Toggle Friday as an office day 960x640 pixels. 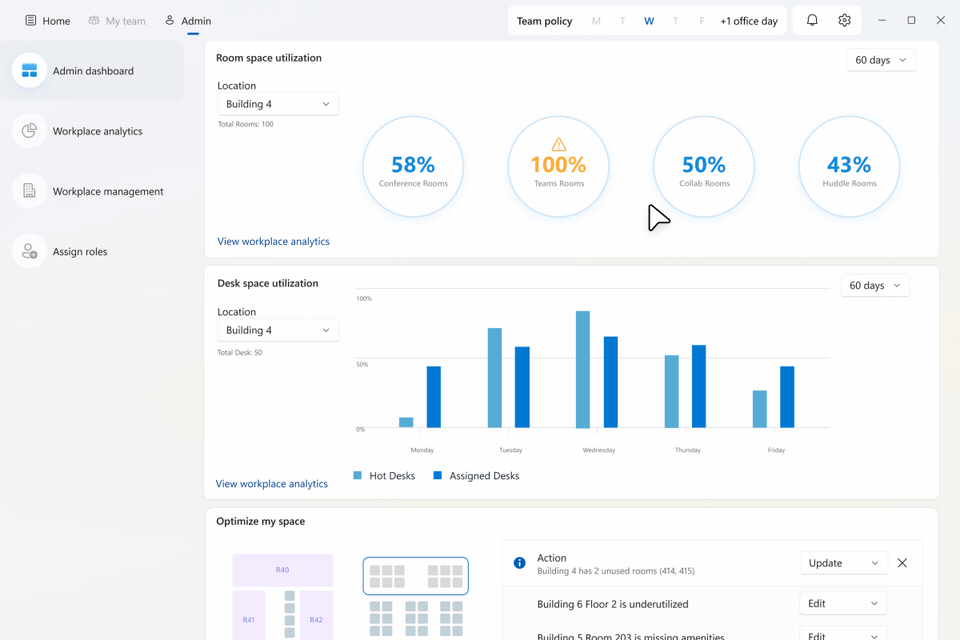(700, 20)
